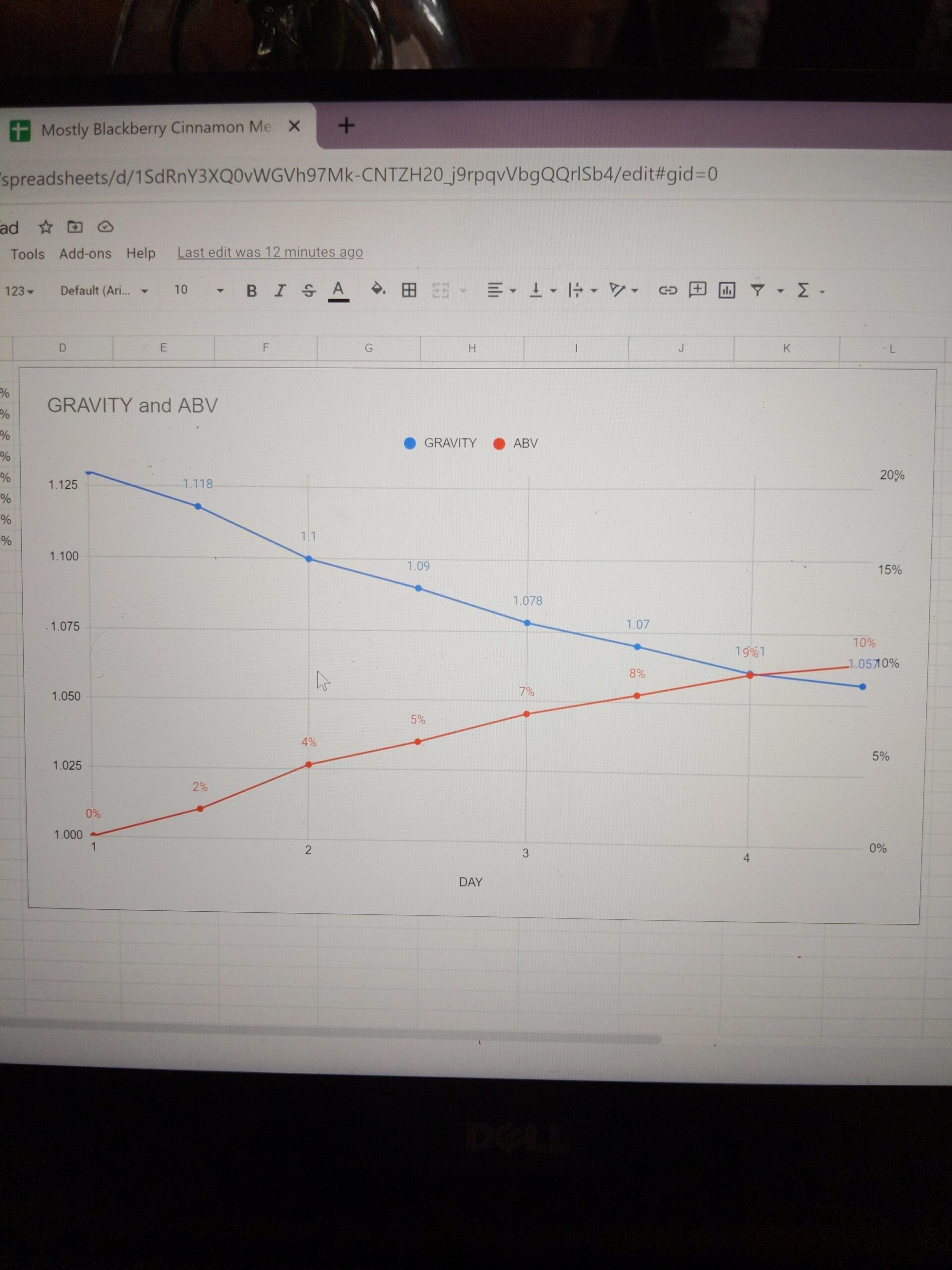The height and width of the screenshot is (1270, 952).
Task: Select column J header
Action: 681,348
